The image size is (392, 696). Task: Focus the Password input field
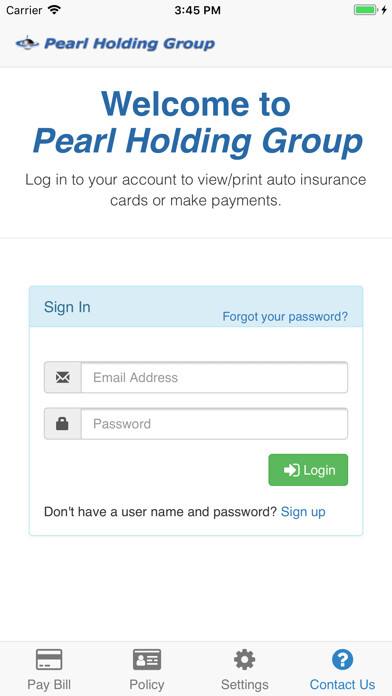point(214,424)
